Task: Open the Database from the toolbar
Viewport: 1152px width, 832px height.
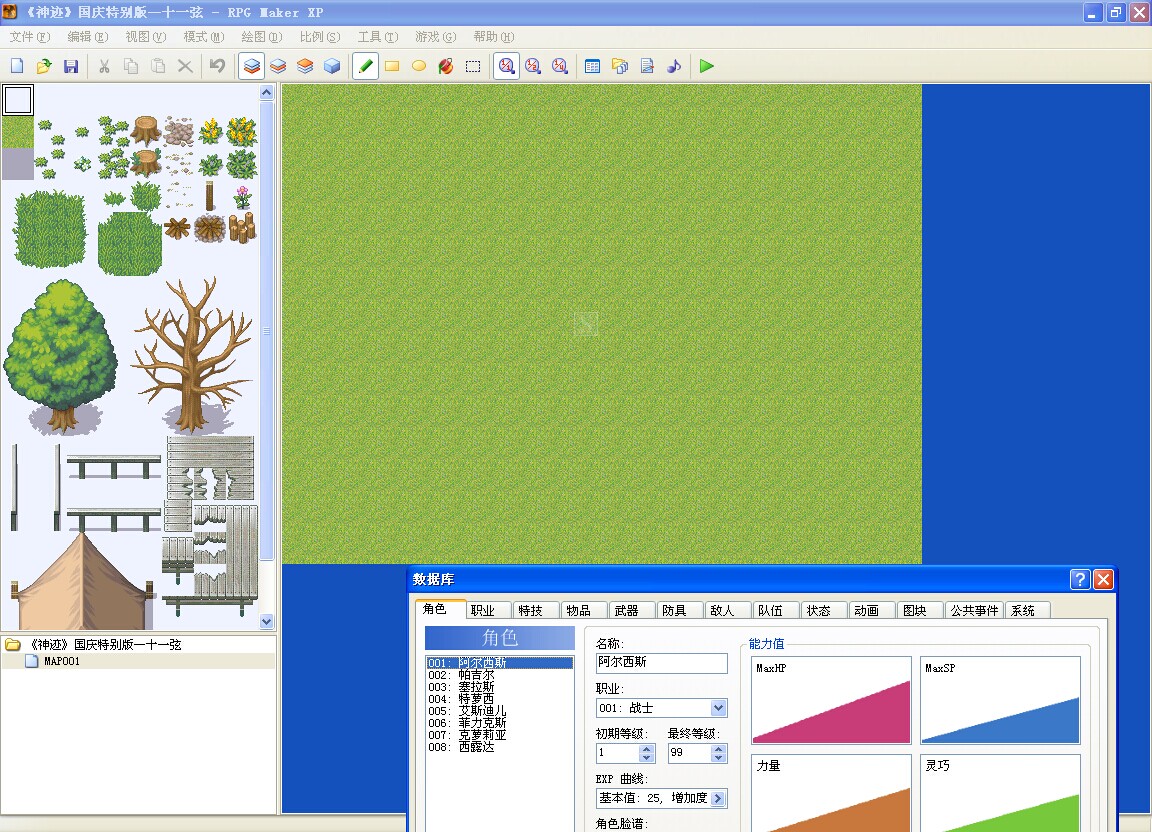Action: click(x=592, y=66)
